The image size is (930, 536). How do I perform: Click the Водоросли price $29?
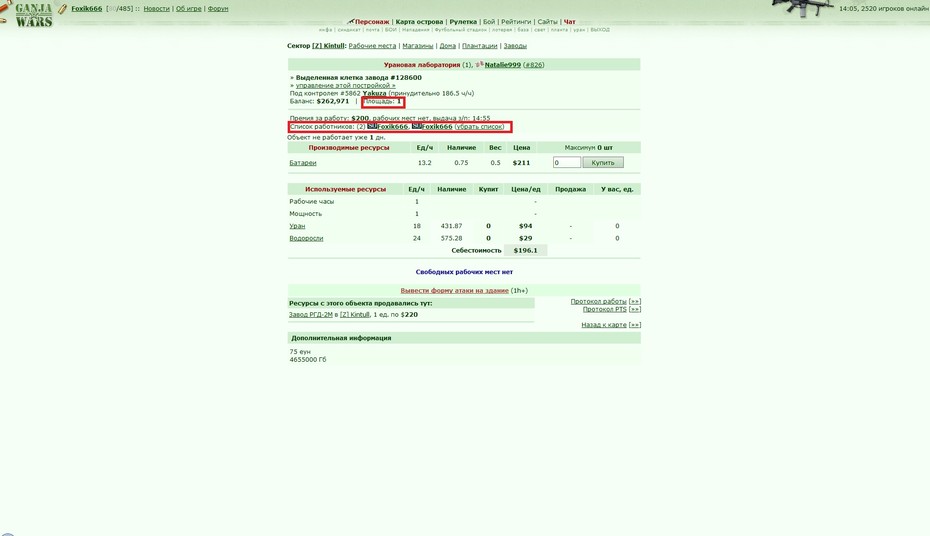click(525, 238)
